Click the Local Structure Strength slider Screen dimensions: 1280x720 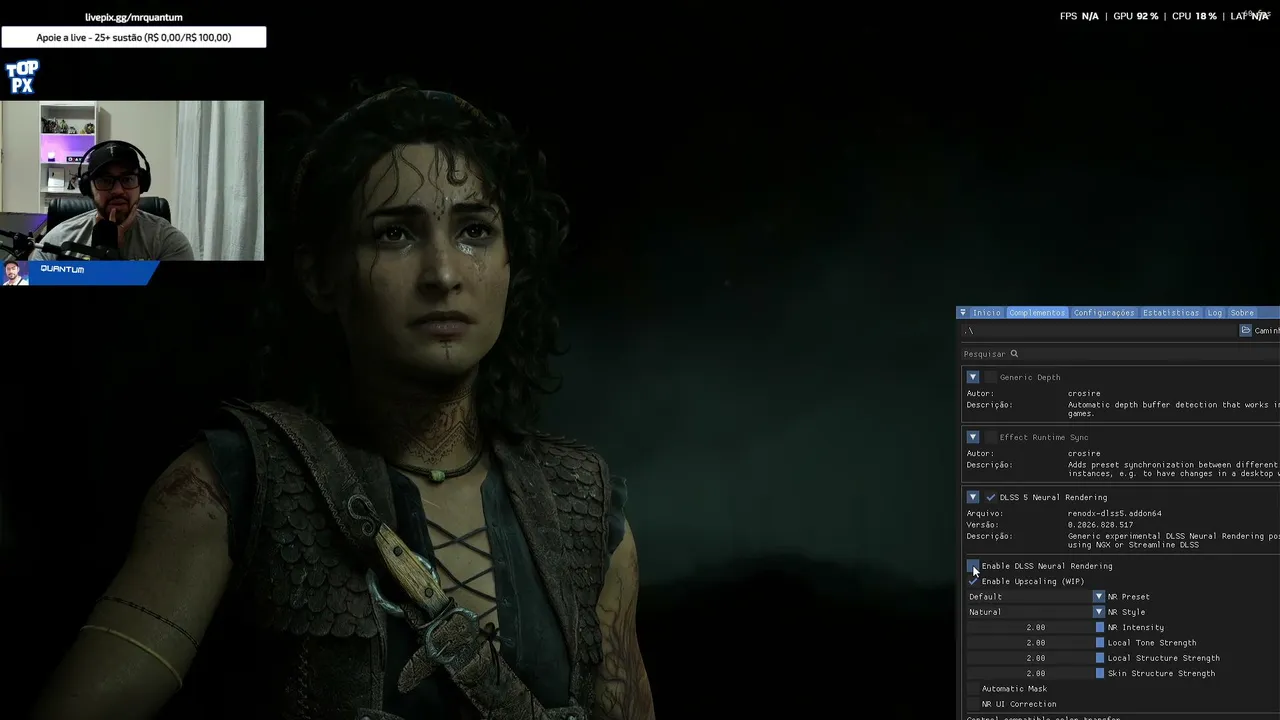(x=1035, y=658)
